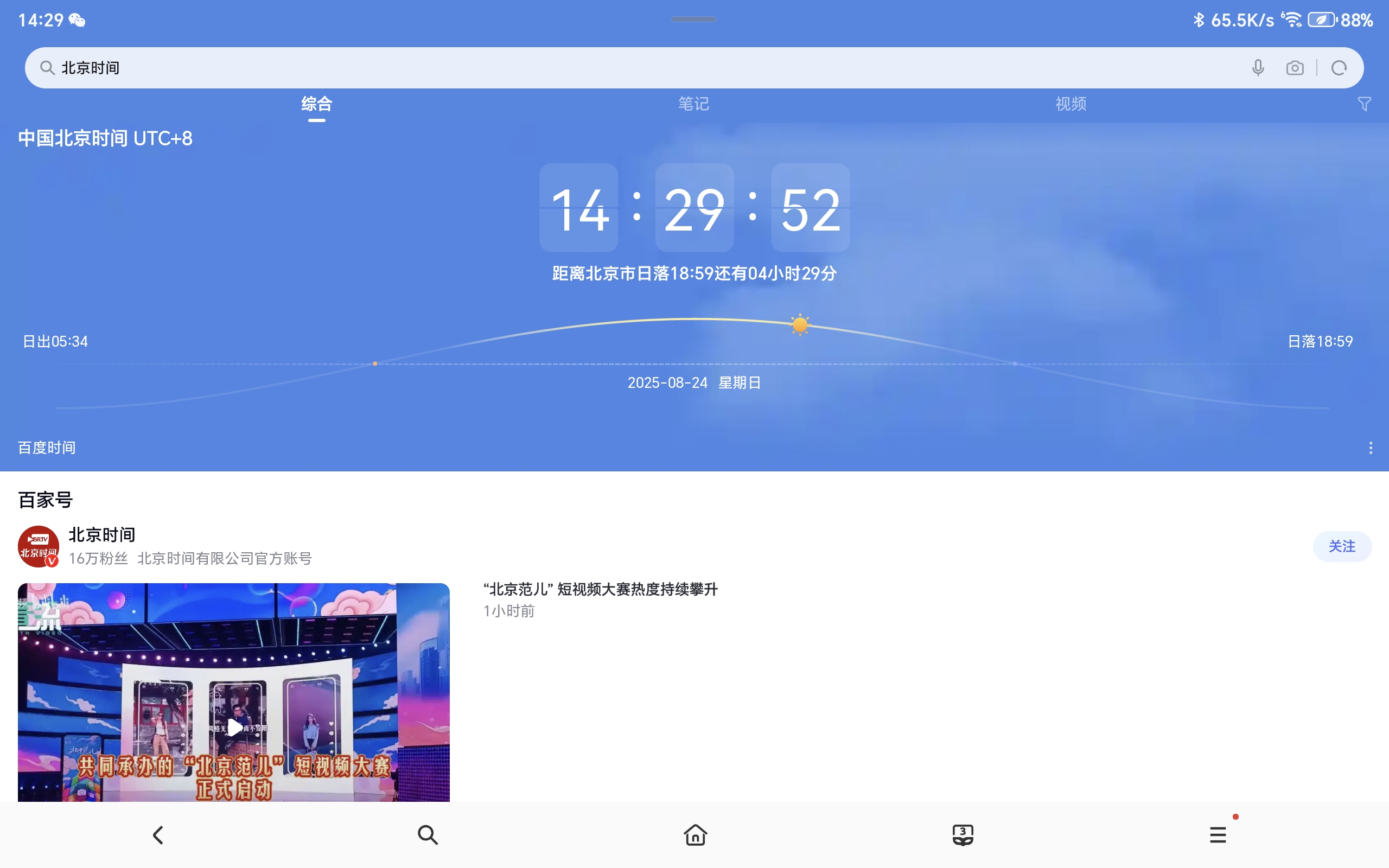Open three-dot more options on time card
The width and height of the screenshot is (1389, 868).
[1371, 448]
